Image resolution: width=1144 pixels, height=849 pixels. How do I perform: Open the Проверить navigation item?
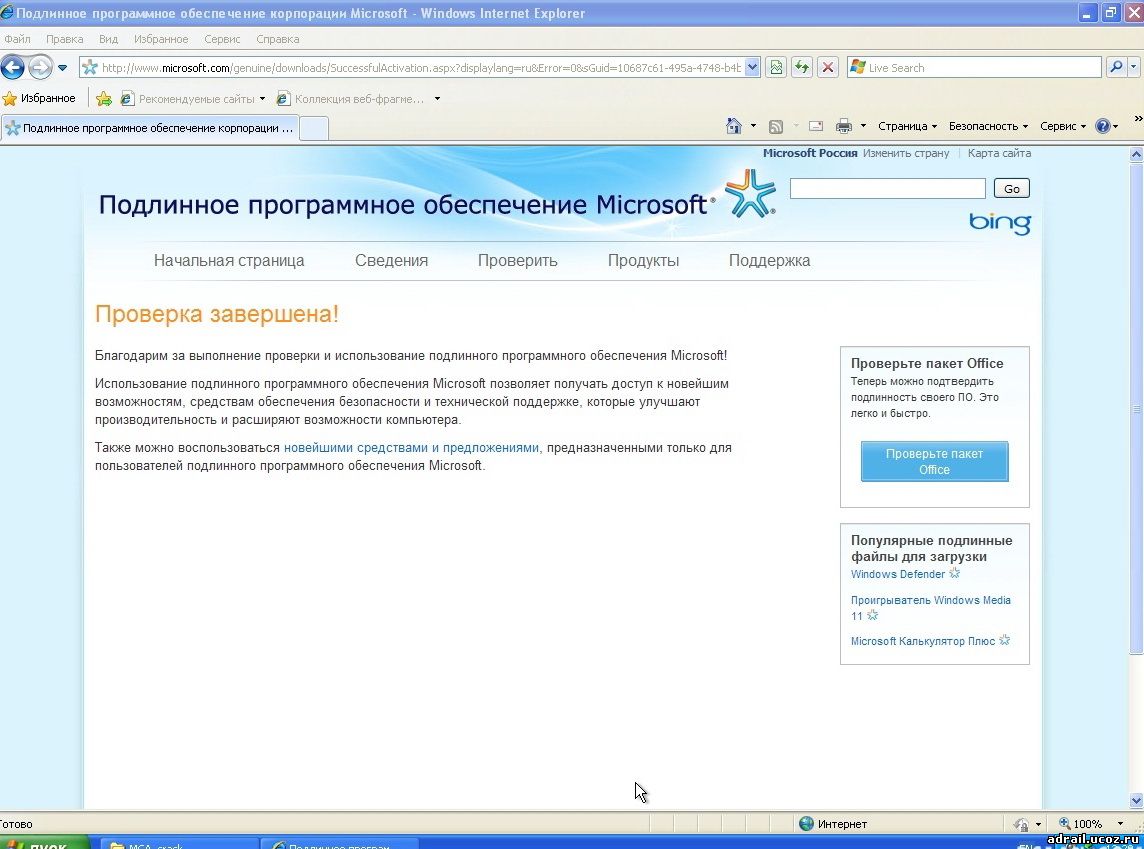pyautogui.click(x=517, y=260)
